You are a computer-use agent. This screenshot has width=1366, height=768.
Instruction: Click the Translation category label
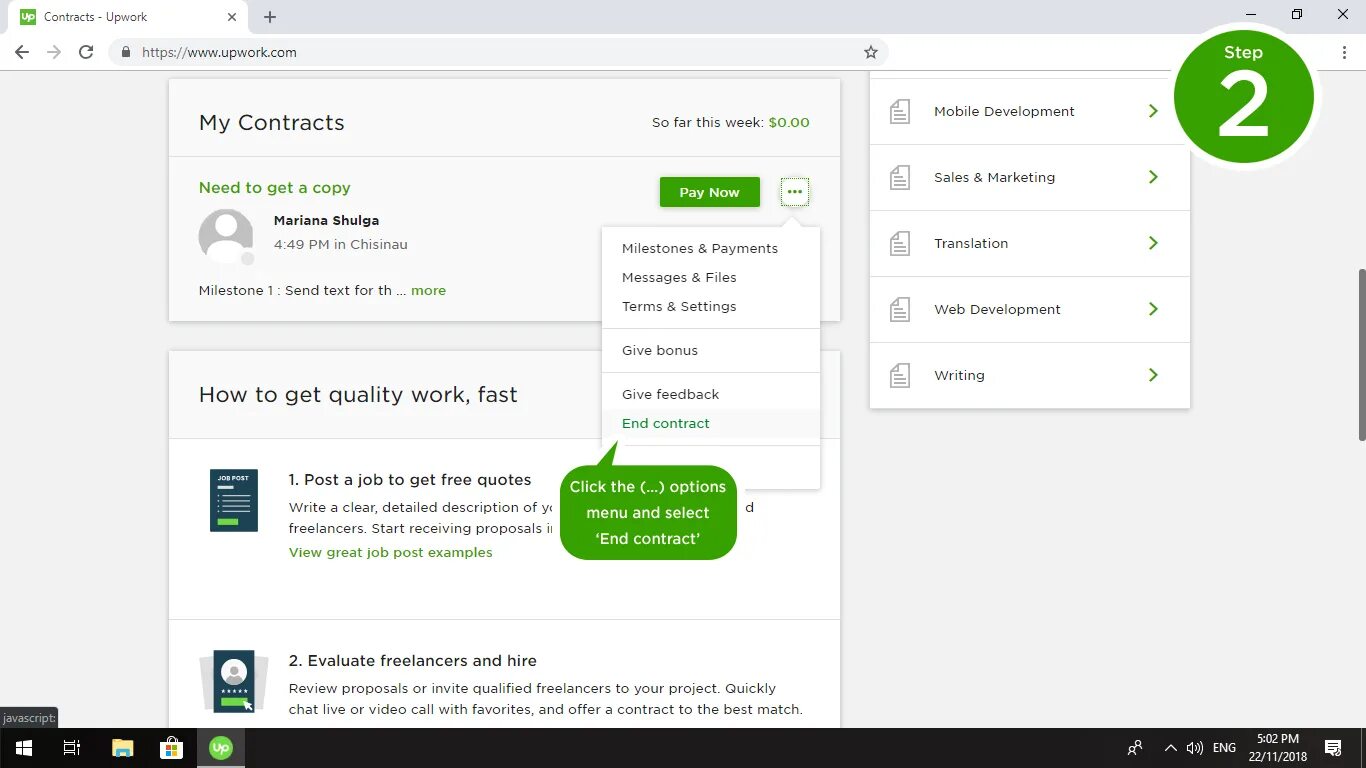(x=971, y=243)
